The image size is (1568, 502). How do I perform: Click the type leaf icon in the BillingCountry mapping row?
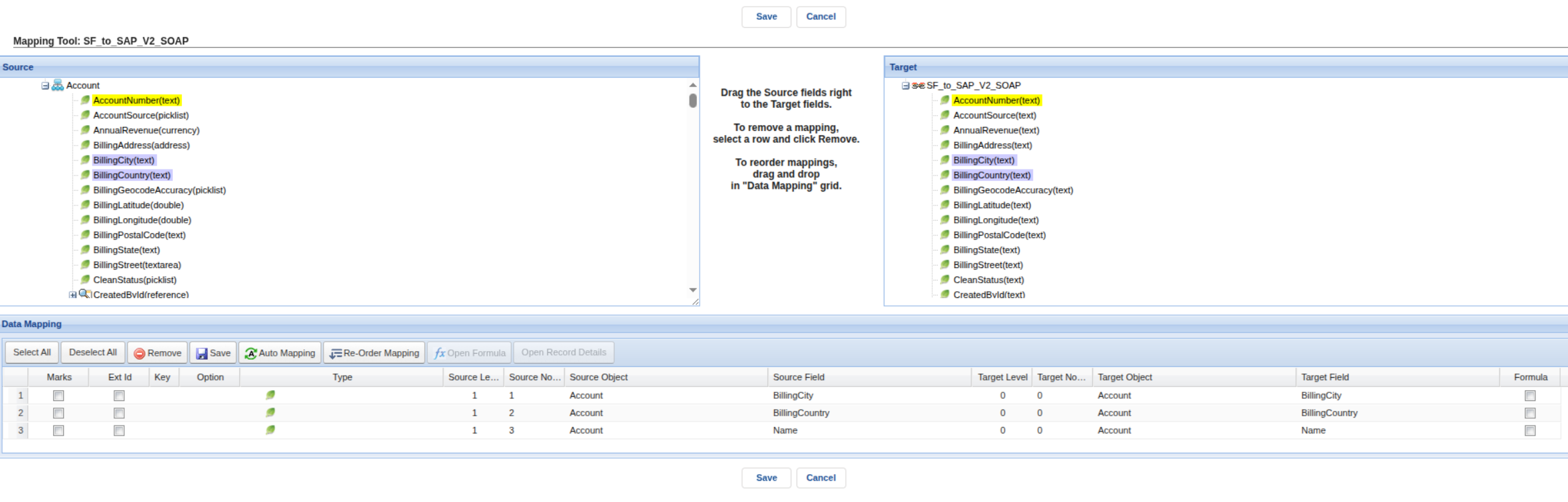270,413
